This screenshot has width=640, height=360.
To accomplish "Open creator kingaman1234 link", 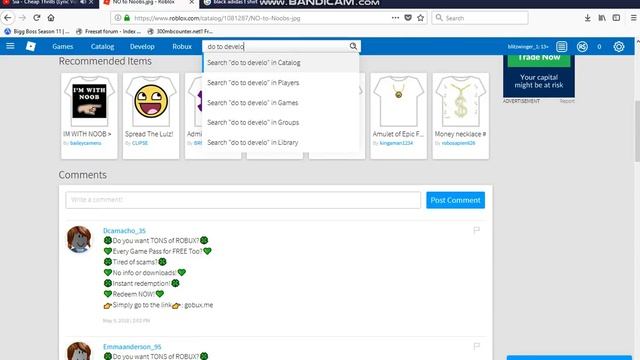I will click(396, 143).
